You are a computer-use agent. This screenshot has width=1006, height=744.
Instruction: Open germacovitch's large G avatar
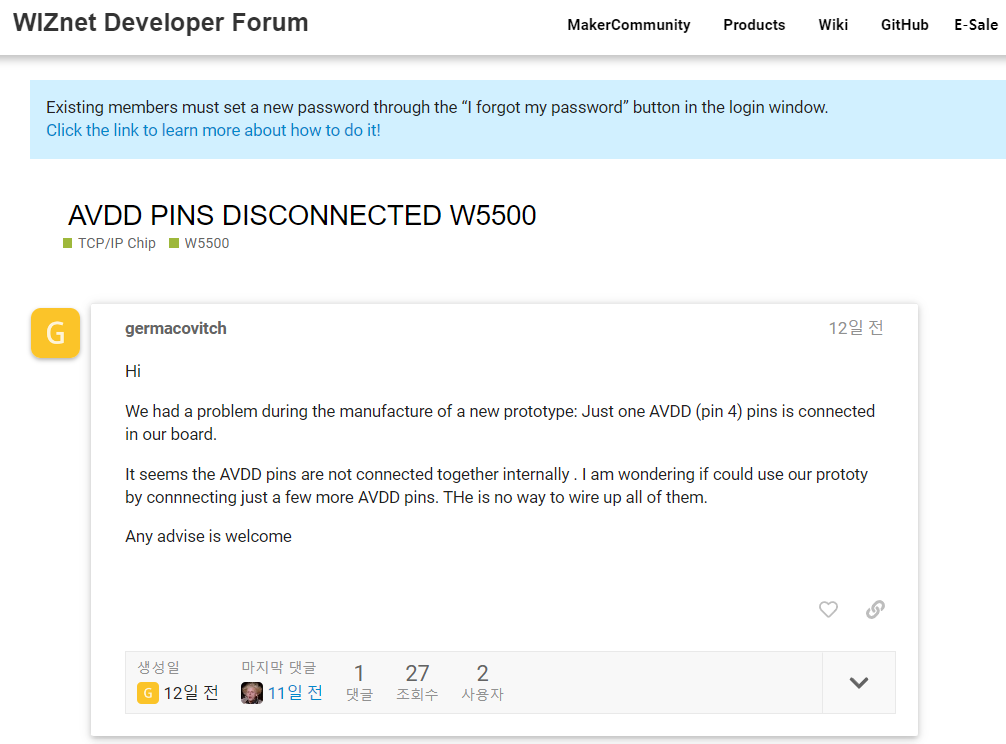pyautogui.click(x=55, y=333)
